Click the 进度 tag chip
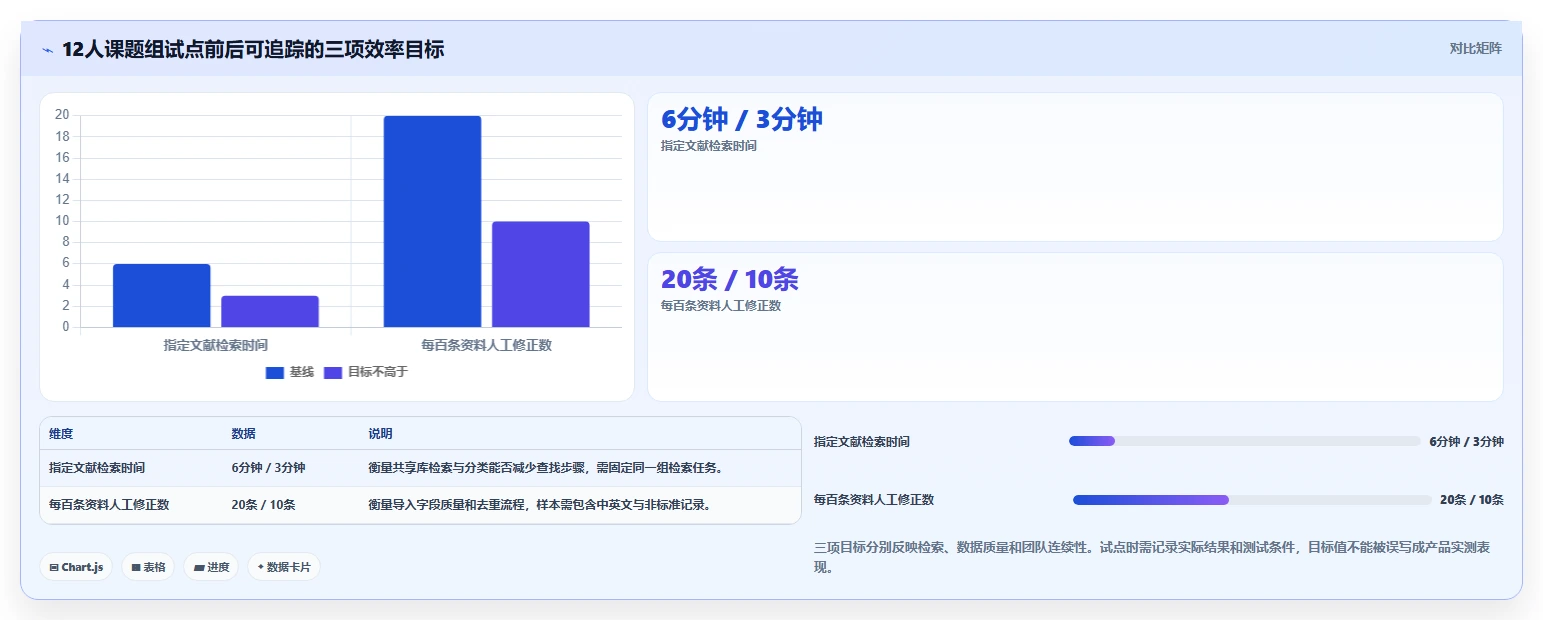The width and height of the screenshot is (1543, 620). (211, 567)
